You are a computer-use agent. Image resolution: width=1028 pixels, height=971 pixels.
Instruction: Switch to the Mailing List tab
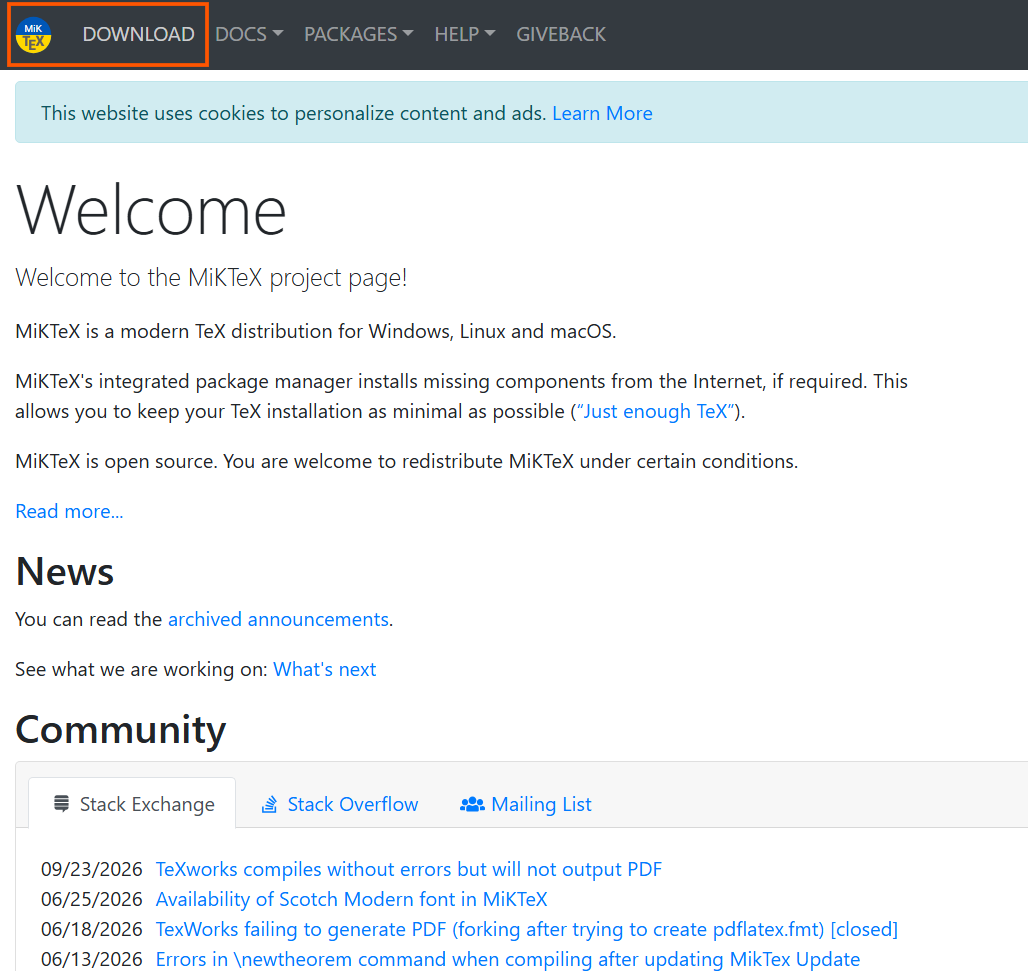coord(526,804)
